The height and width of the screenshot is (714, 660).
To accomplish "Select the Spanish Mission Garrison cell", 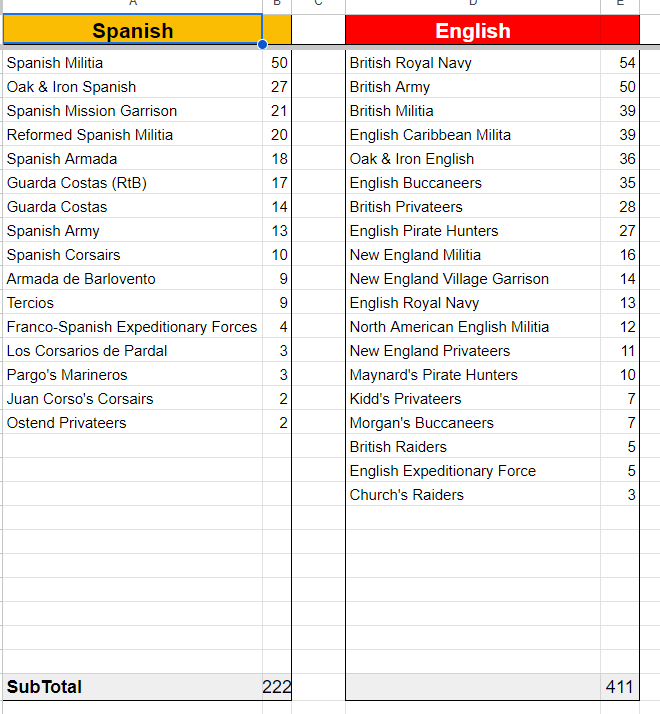I will 92,111.
